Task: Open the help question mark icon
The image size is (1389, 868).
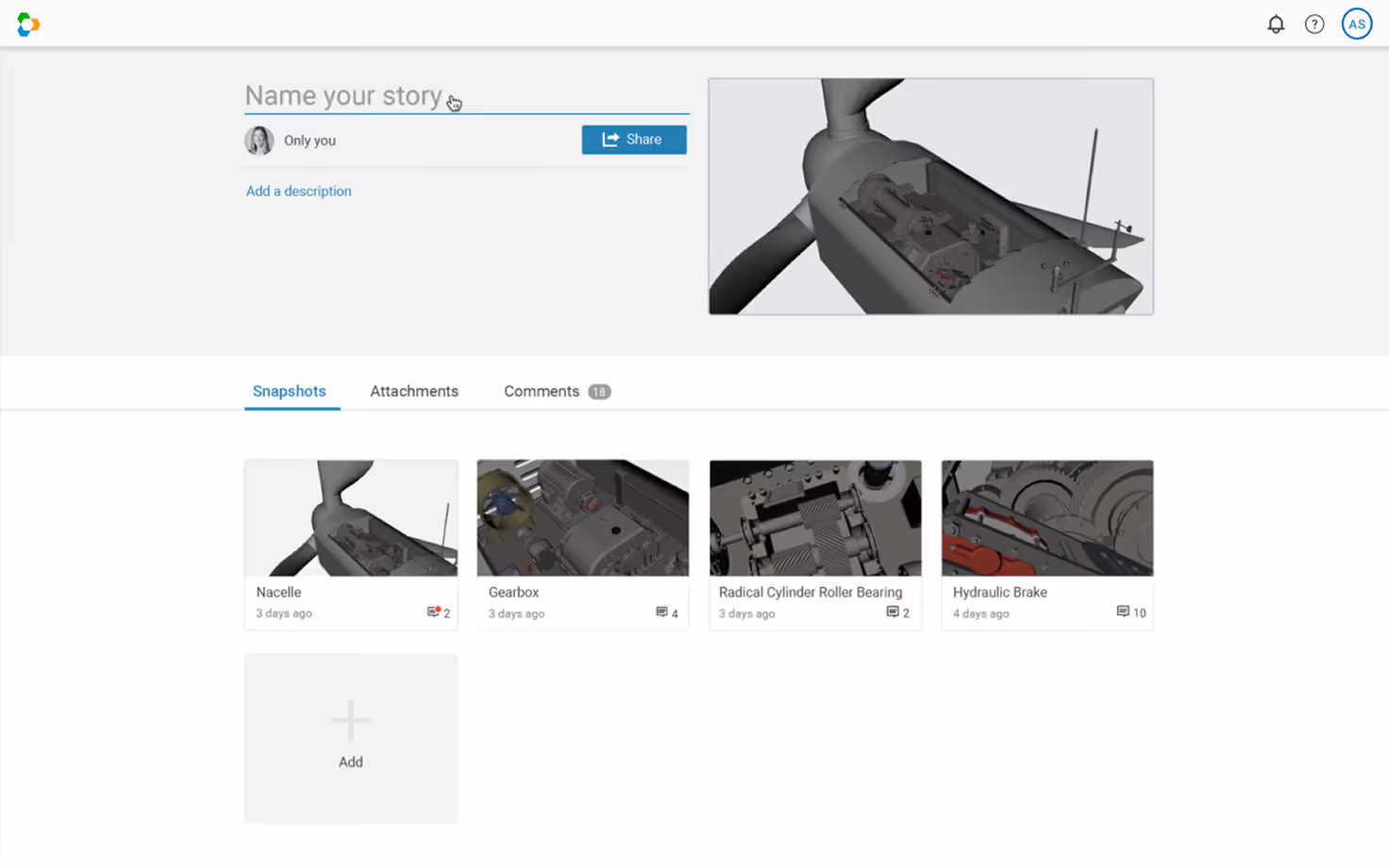Action: tap(1314, 25)
